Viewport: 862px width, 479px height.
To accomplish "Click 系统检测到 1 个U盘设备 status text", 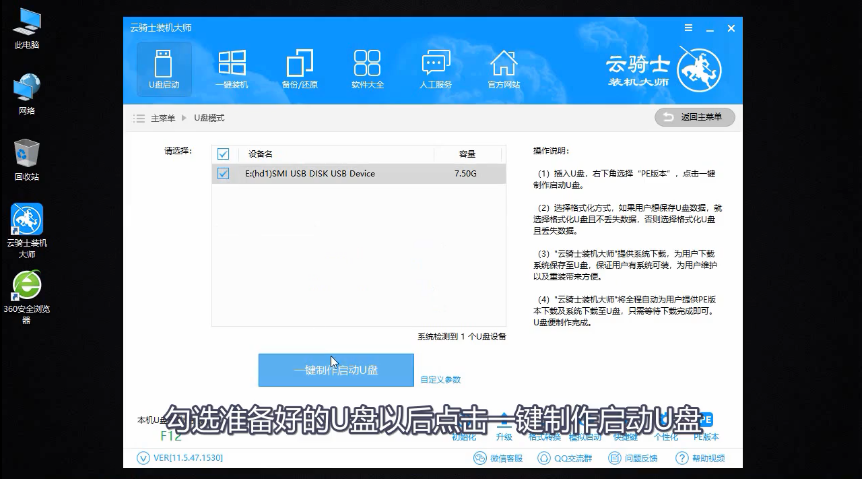I will pos(462,337).
